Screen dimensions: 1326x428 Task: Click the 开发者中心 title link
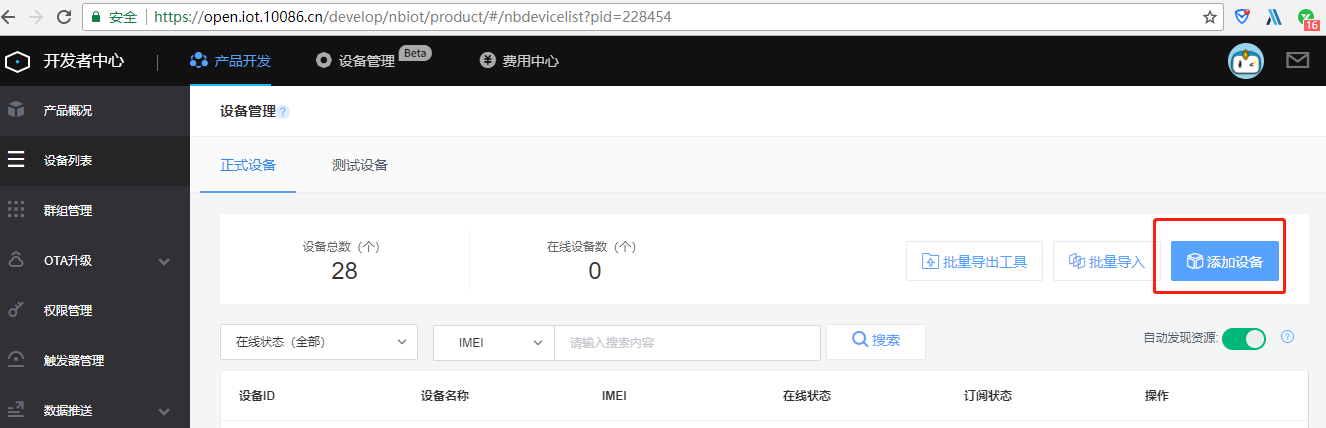(84, 61)
